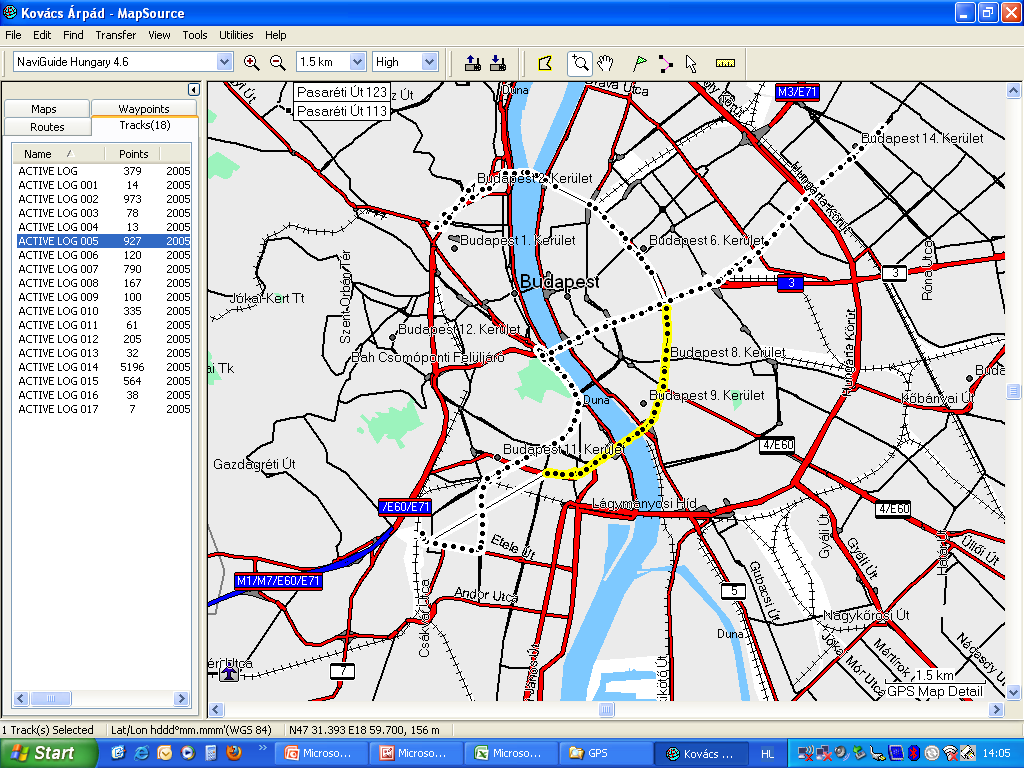Click the wireless network tray icon

point(950,753)
